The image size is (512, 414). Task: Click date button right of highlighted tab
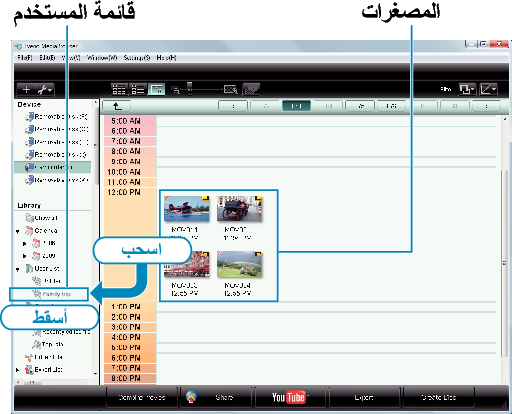coord(328,106)
